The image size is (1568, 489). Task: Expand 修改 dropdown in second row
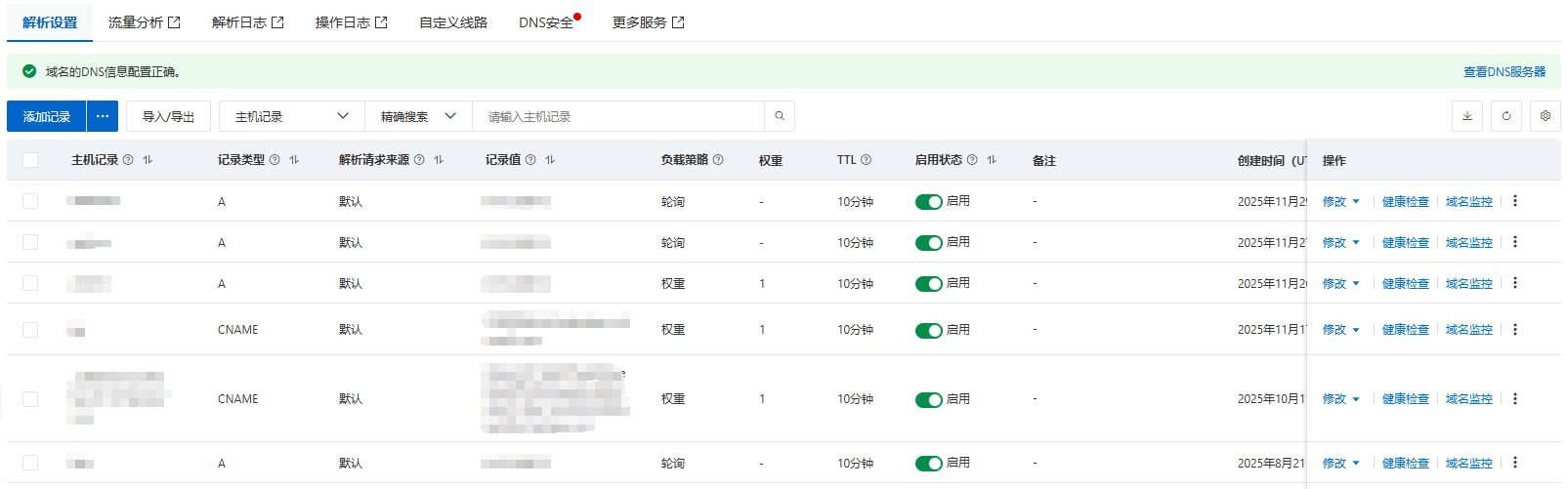click(x=1355, y=243)
